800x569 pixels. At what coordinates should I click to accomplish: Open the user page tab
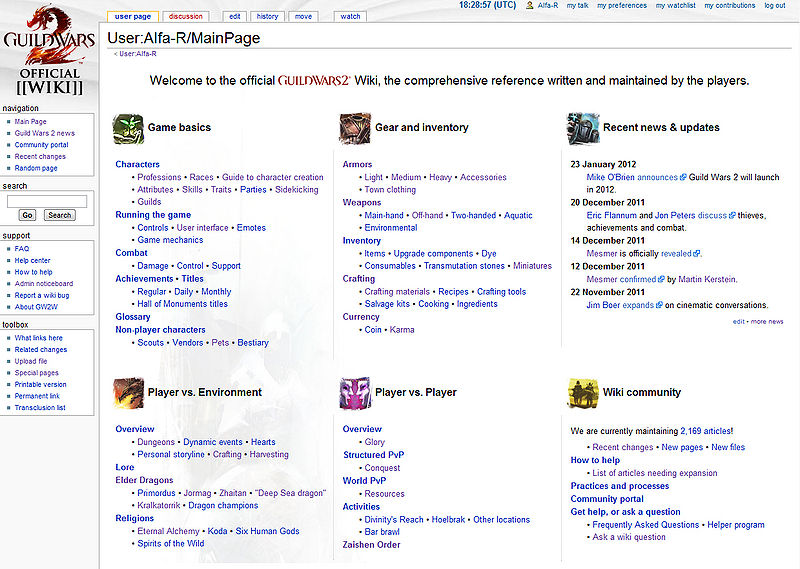click(133, 16)
